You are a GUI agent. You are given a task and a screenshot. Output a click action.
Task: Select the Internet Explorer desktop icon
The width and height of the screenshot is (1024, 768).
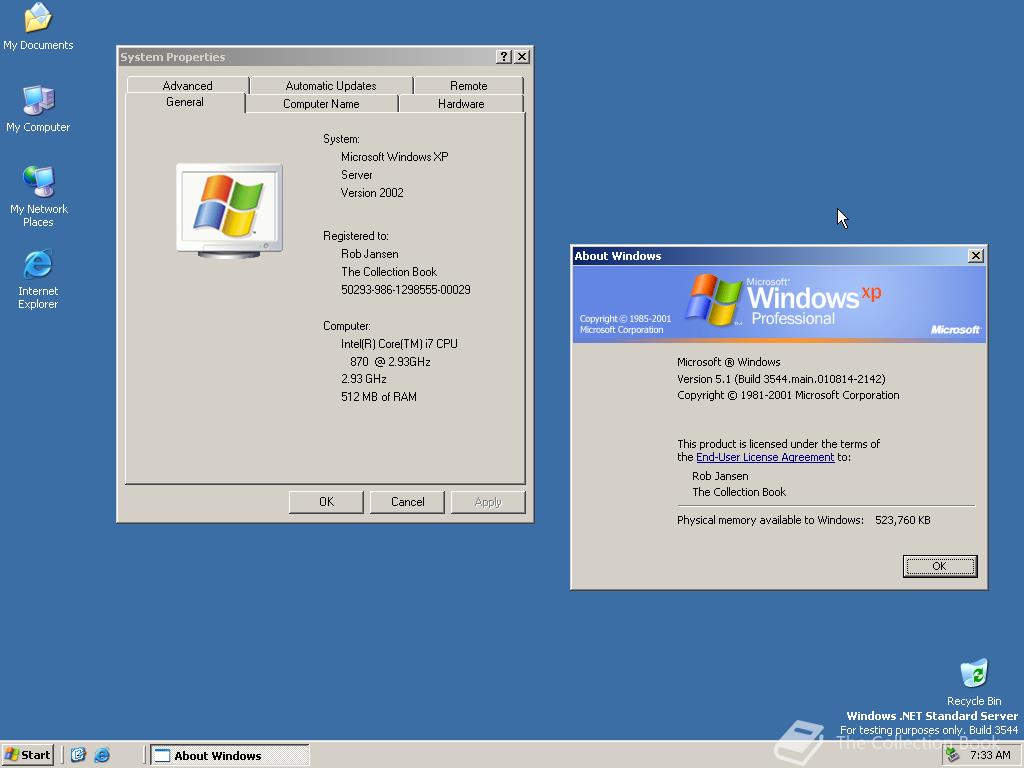[38, 279]
